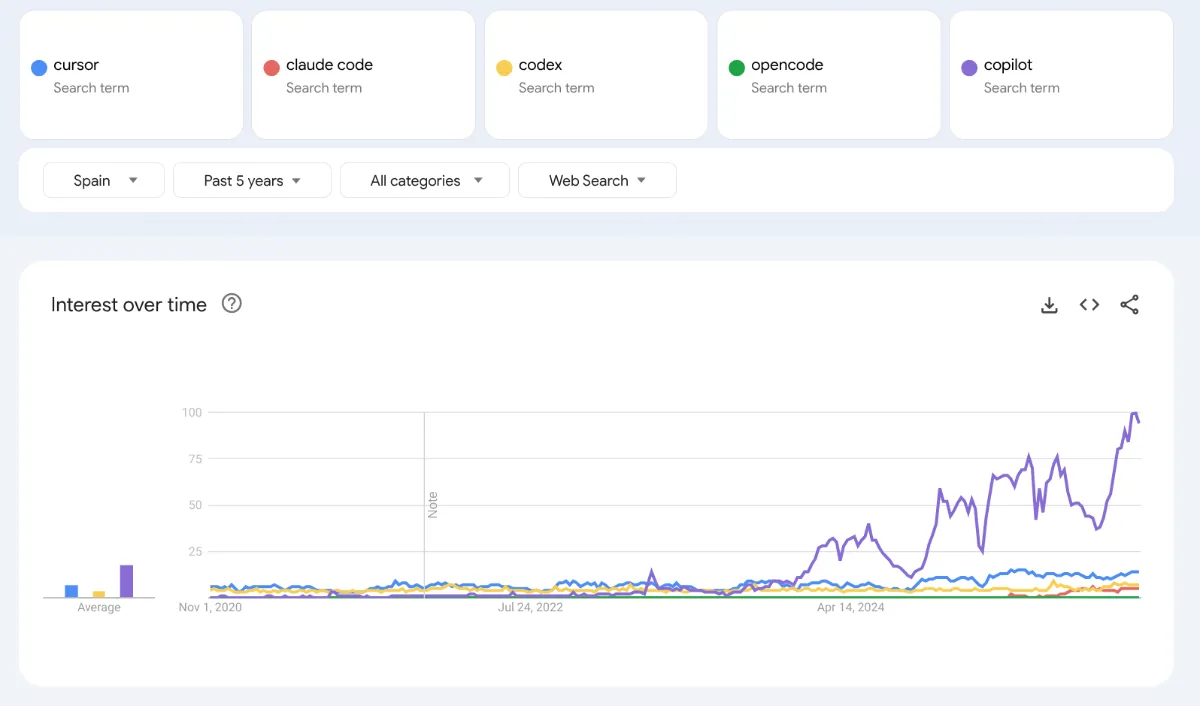Share the Interest over time chart
The image size is (1200, 706).
pyautogui.click(x=1129, y=305)
